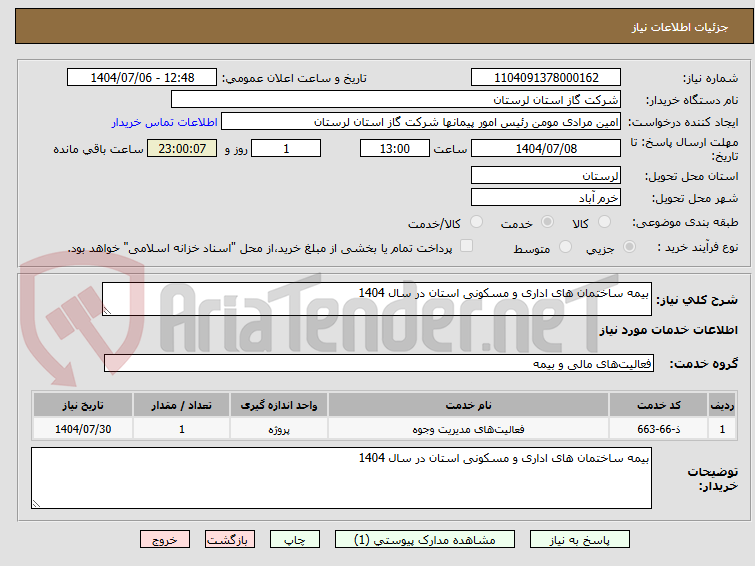Select the جزیی purchase type radio
Screen dimensions: 755x566
629,247
